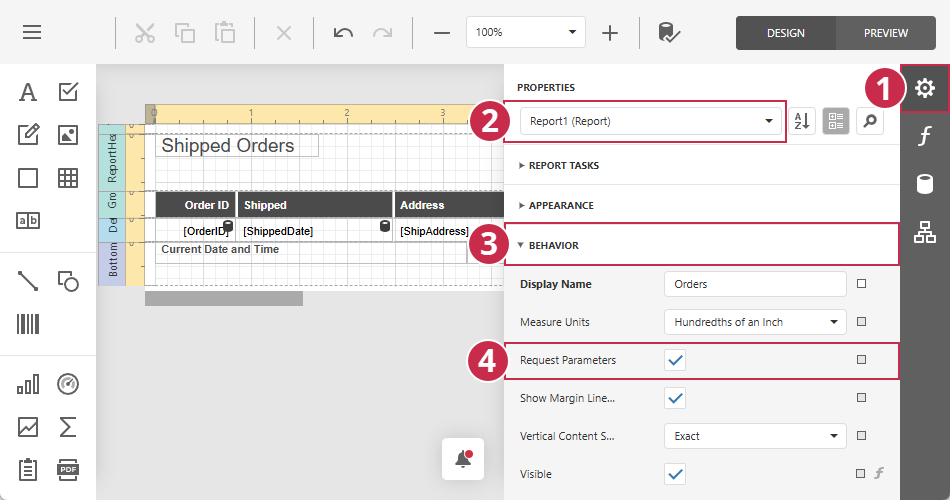This screenshot has height=500, width=950.
Task: Select the Current Date and Time label
Action: (x=311, y=253)
